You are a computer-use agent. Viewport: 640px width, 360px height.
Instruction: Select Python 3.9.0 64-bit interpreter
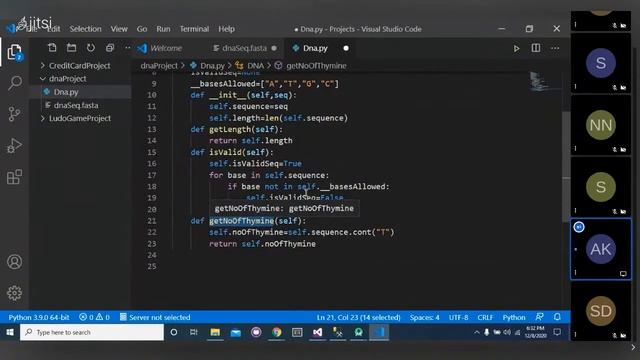pyautogui.click(x=39, y=317)
